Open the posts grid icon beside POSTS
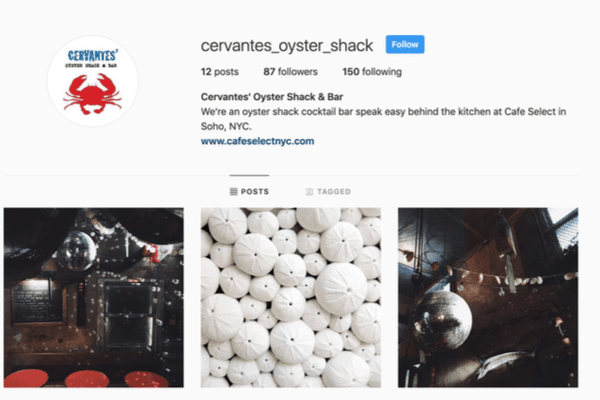 (233, 191)
